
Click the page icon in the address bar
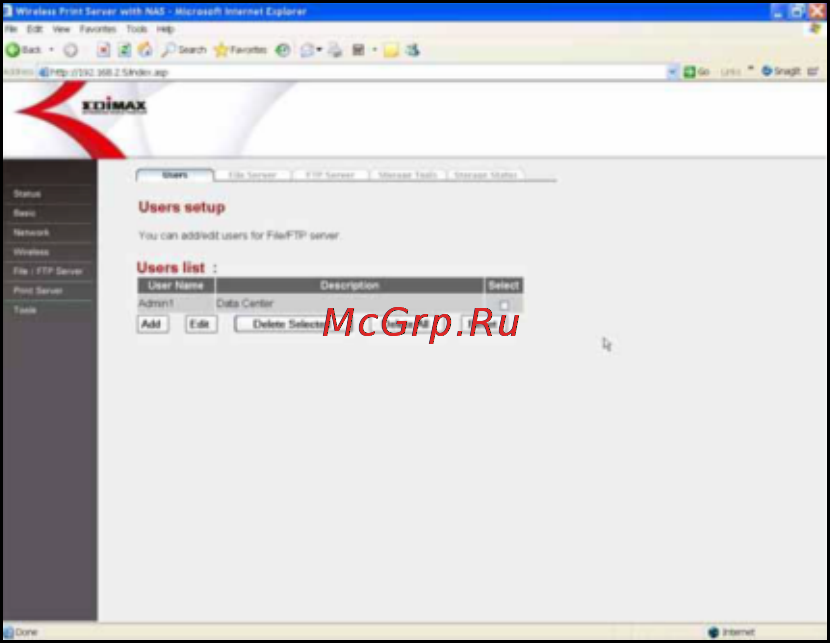pos(43,72)
